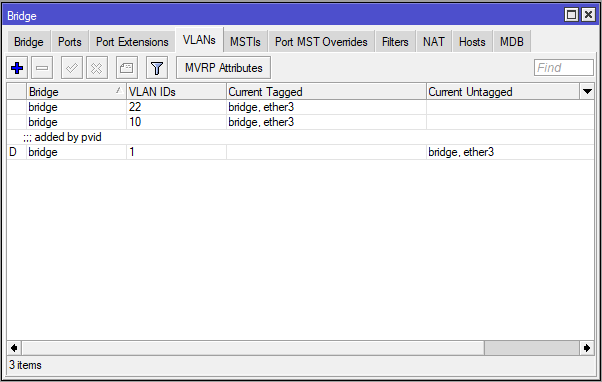
Task: Click the D flag of the VLAN 1 row
Action: point(13,152)
